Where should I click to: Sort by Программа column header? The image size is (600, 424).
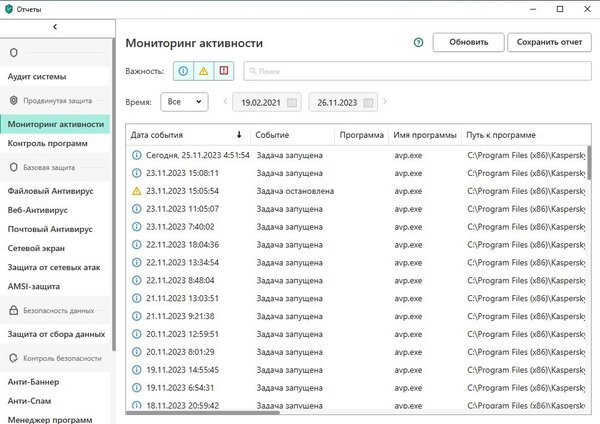tap(362, 135)
